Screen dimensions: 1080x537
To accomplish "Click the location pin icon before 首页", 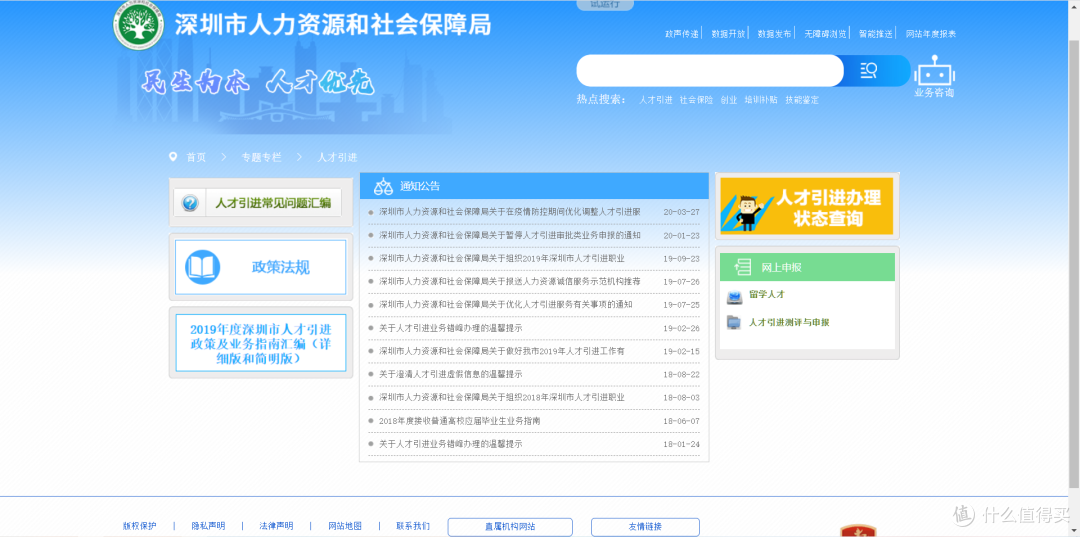I will (173, 157).
